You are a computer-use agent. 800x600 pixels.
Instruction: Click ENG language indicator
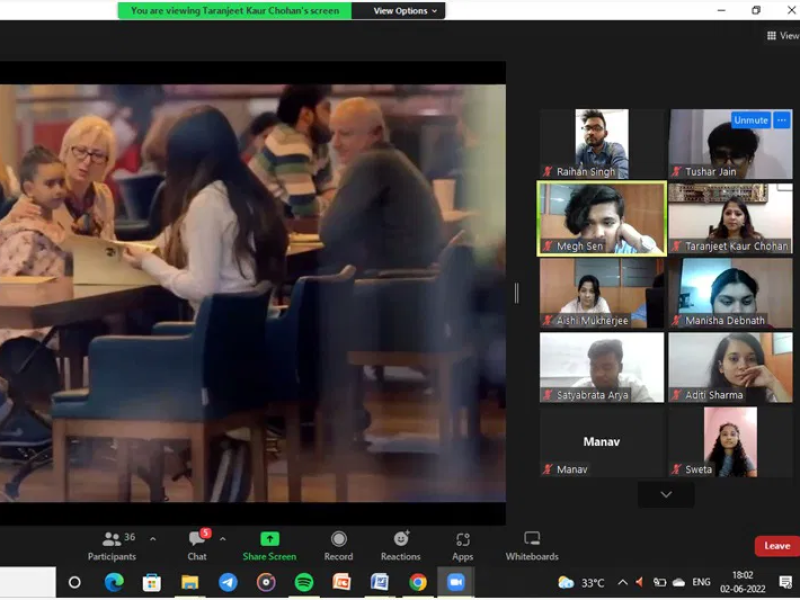tap(701, 582)
